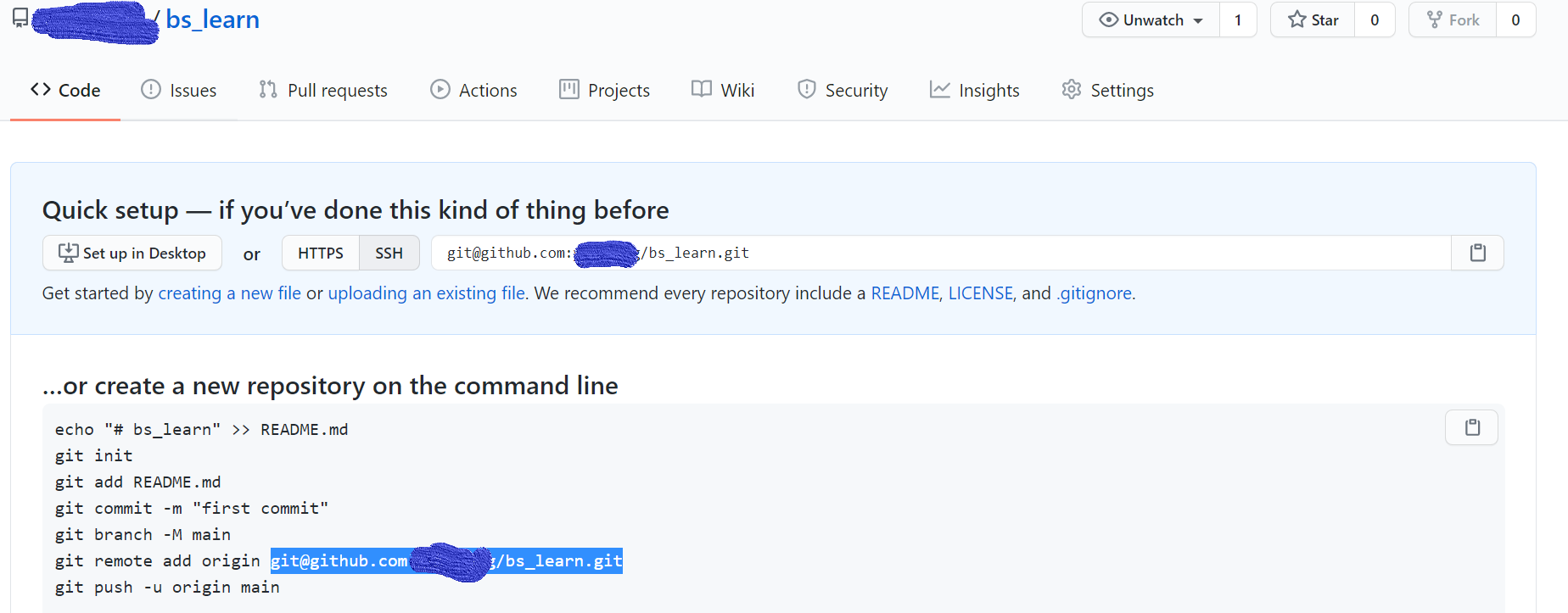The width and height of the screenshot is (1568, 613).
Task: Click the Quick setup heading
Action: [356, 210]
